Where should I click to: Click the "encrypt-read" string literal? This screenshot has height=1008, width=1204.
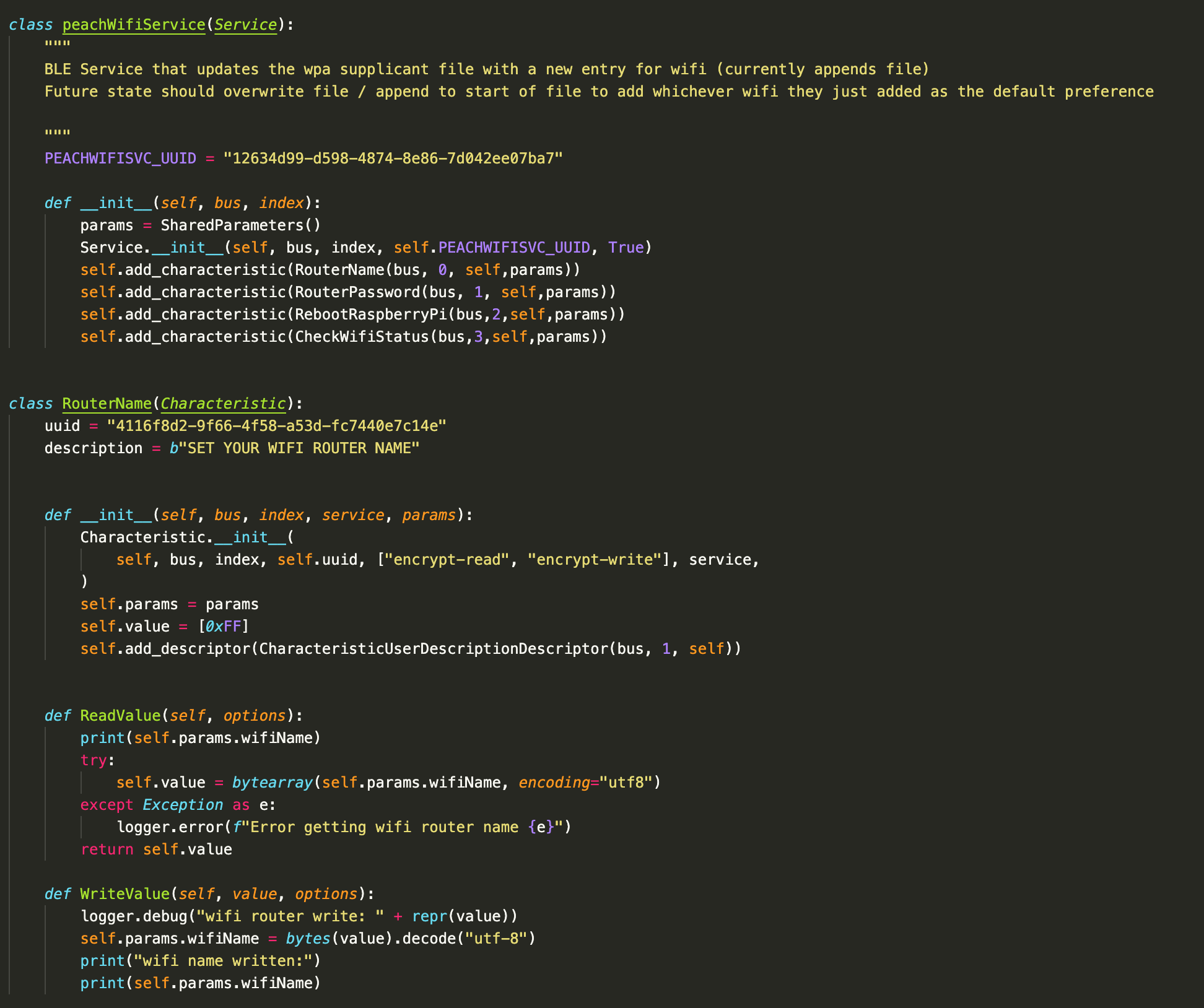click(x=447, y=560)
